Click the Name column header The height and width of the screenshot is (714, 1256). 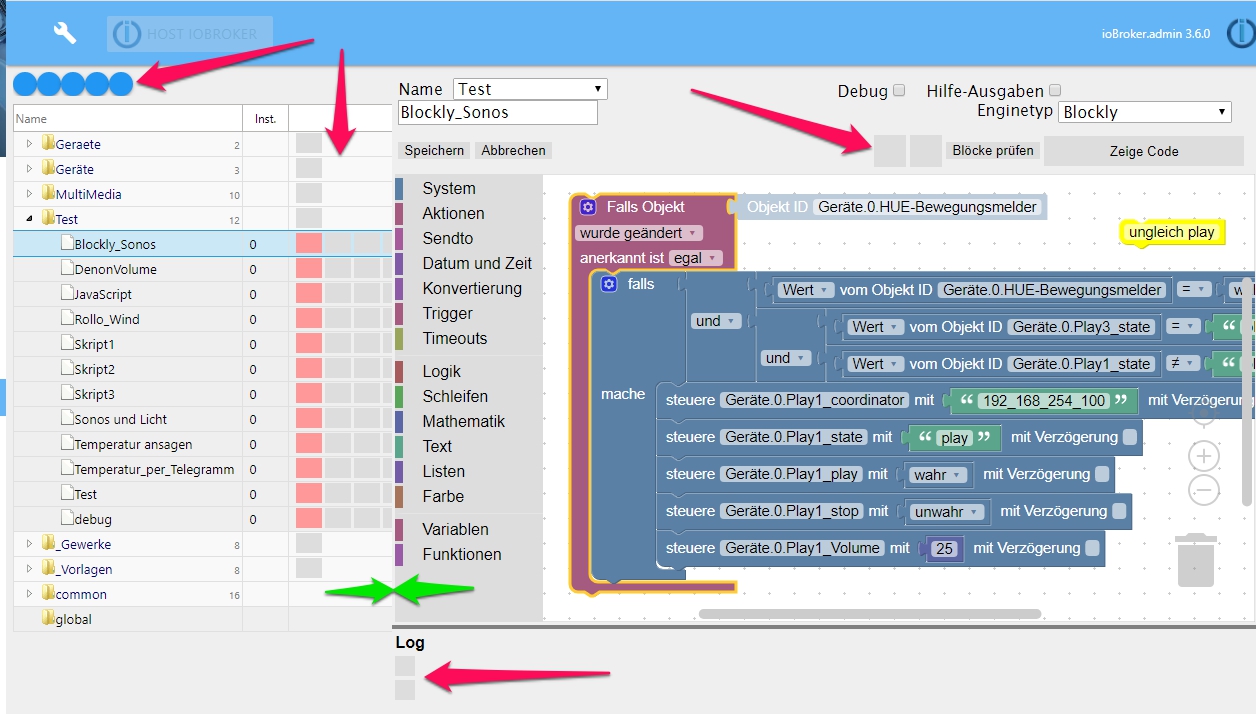click(128, 119)
